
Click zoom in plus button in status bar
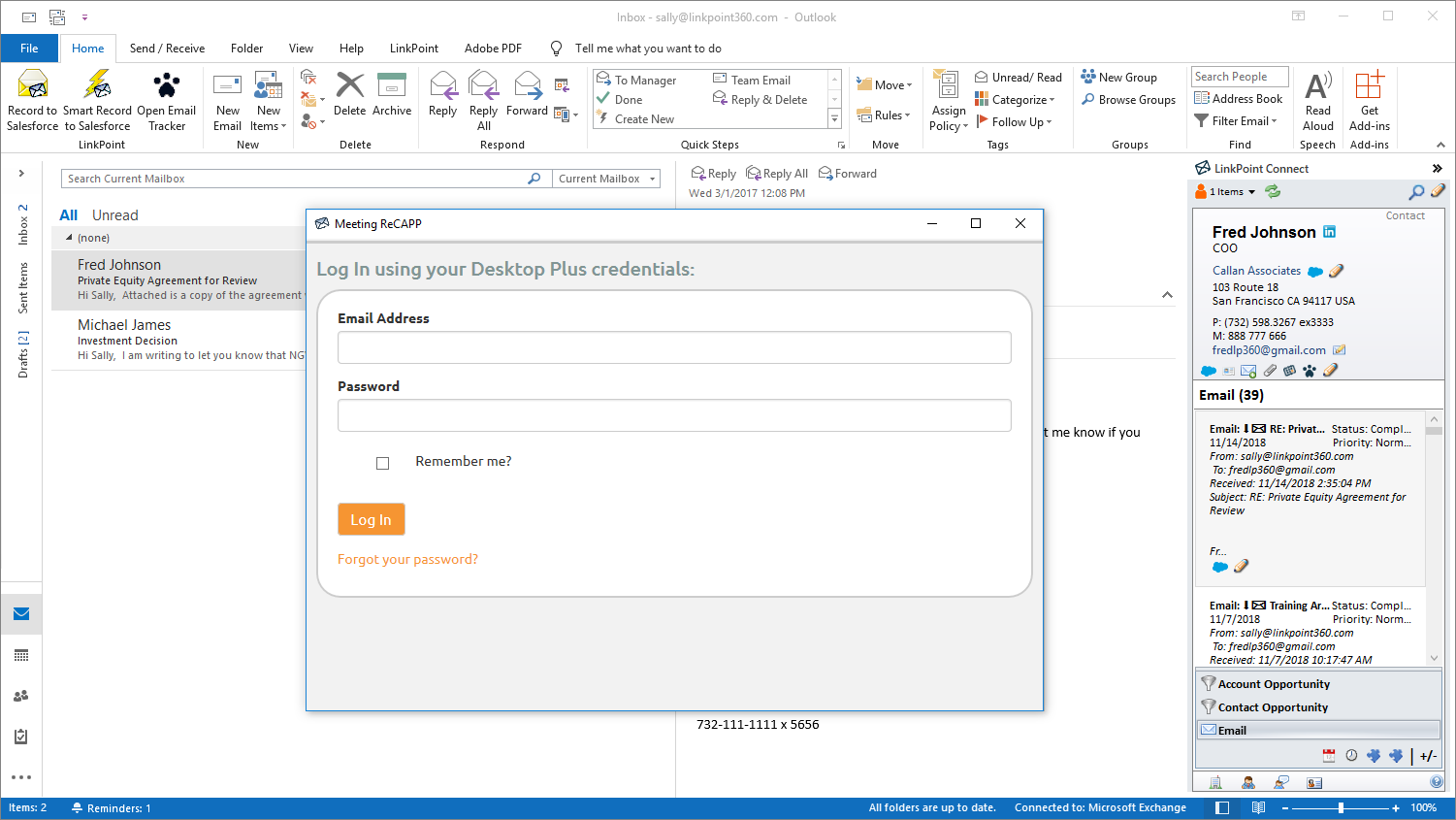1396,807
